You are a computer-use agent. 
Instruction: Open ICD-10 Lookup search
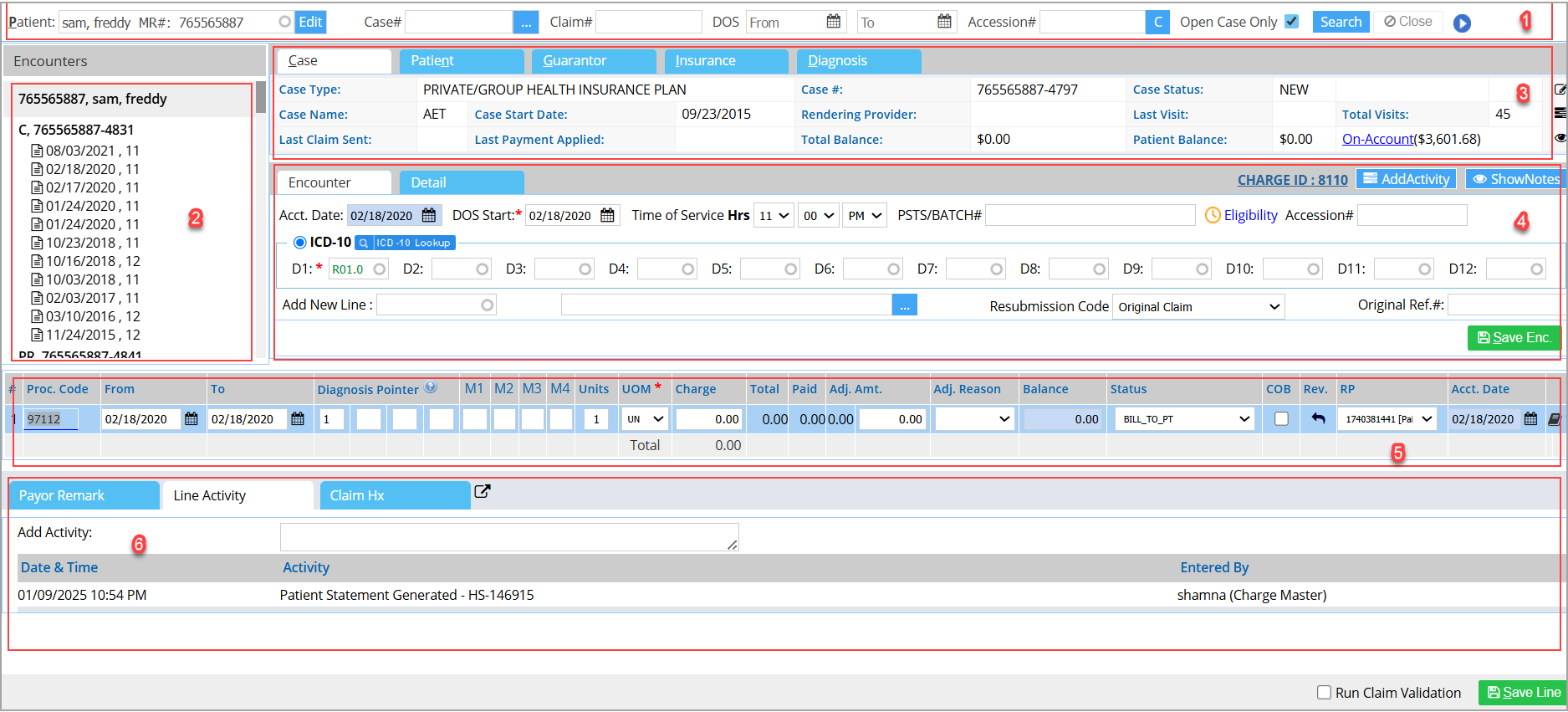click(405, 243)
